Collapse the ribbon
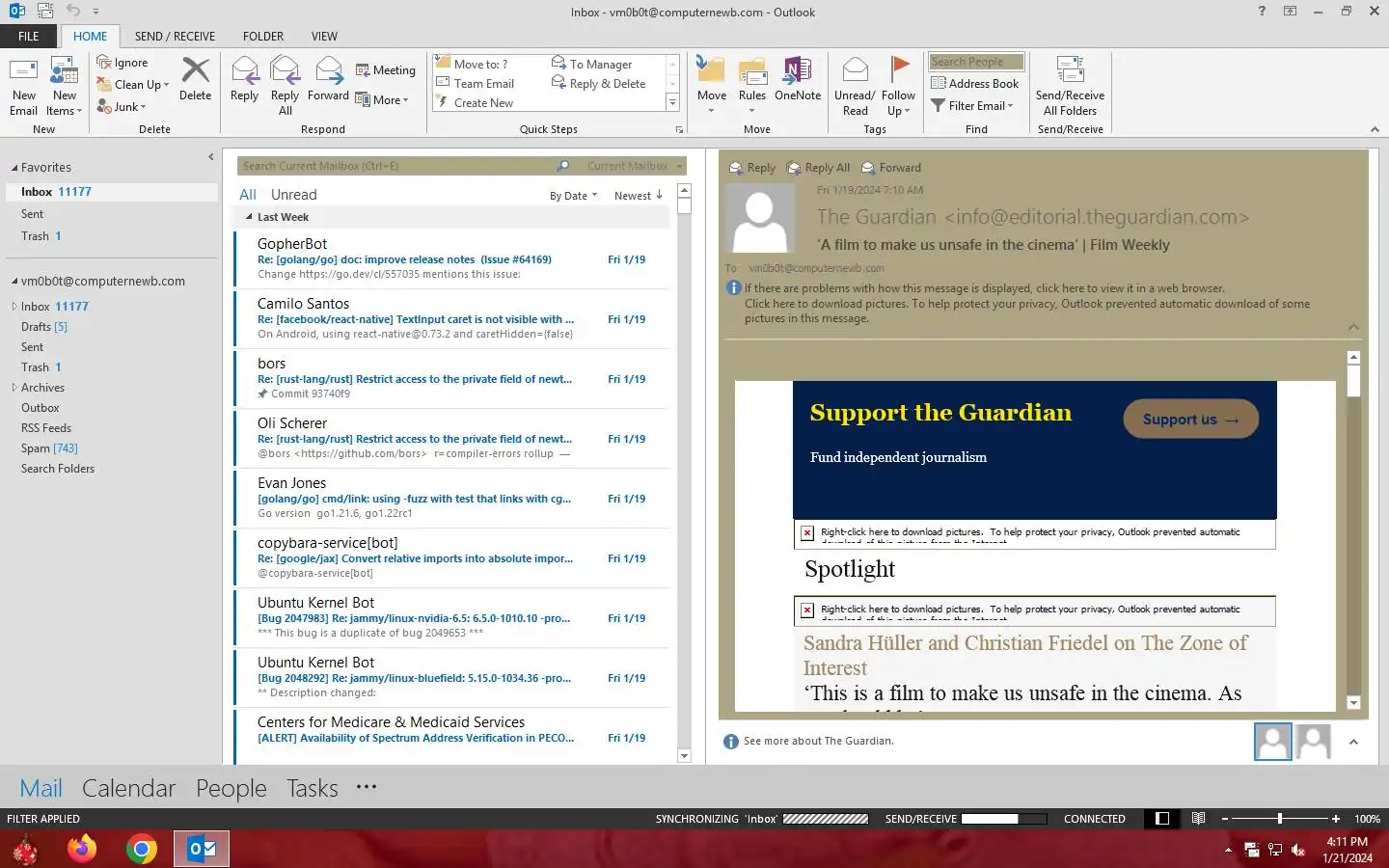 tap(1375, 129)
